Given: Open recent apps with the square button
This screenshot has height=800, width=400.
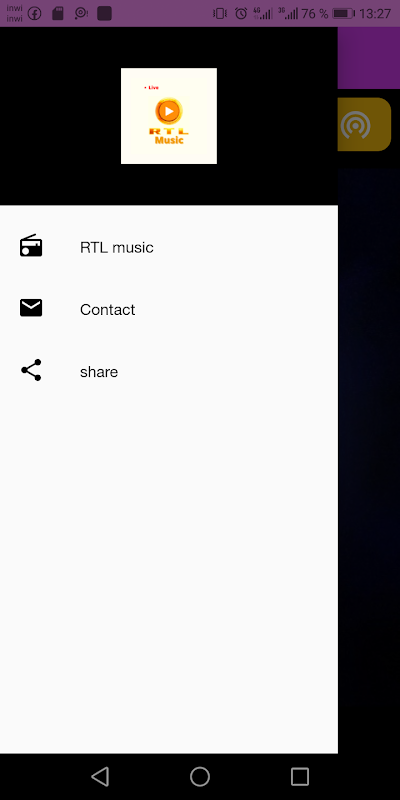Looking at the screenshot, I should (300, 777).
